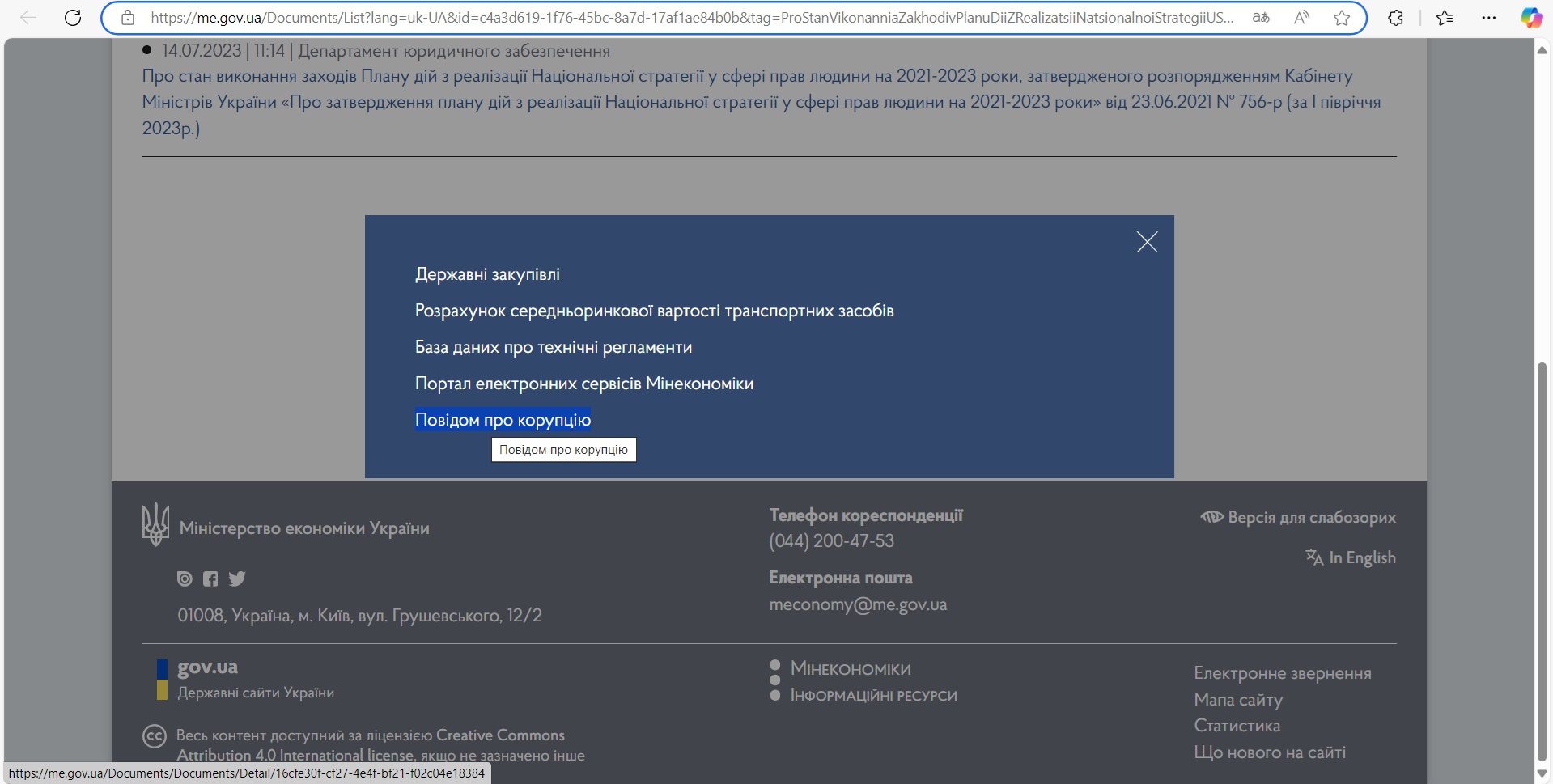
Task: Open the Twitter bird icon in footer
Action: [x=237, y=578]
